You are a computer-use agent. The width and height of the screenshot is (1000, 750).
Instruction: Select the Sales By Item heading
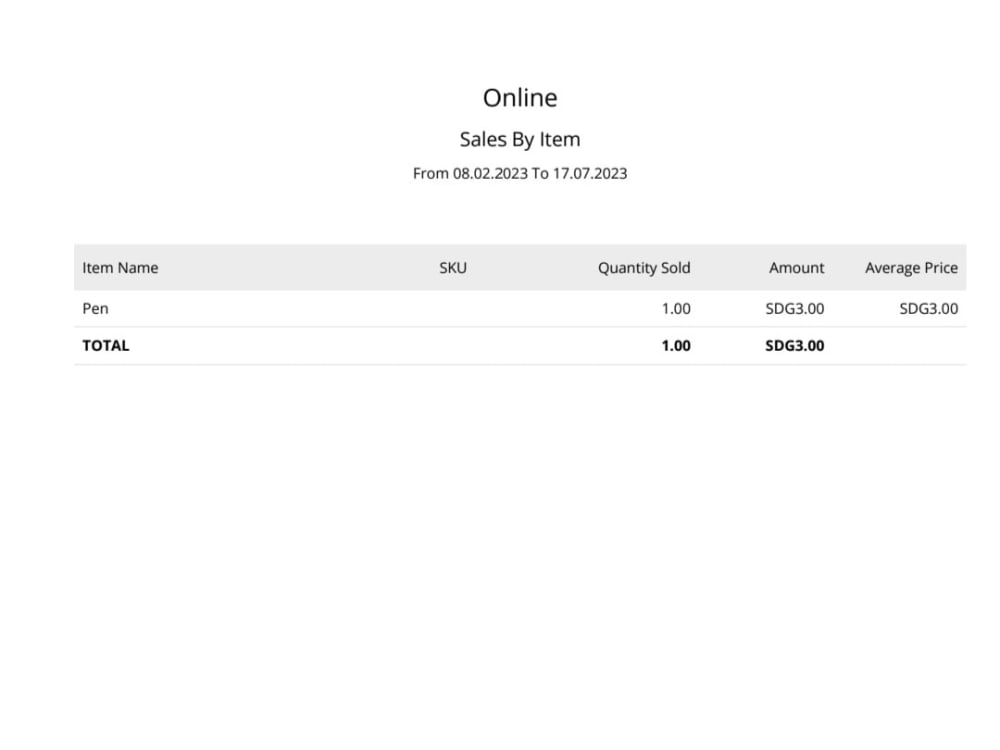click(x=520, y=139)
